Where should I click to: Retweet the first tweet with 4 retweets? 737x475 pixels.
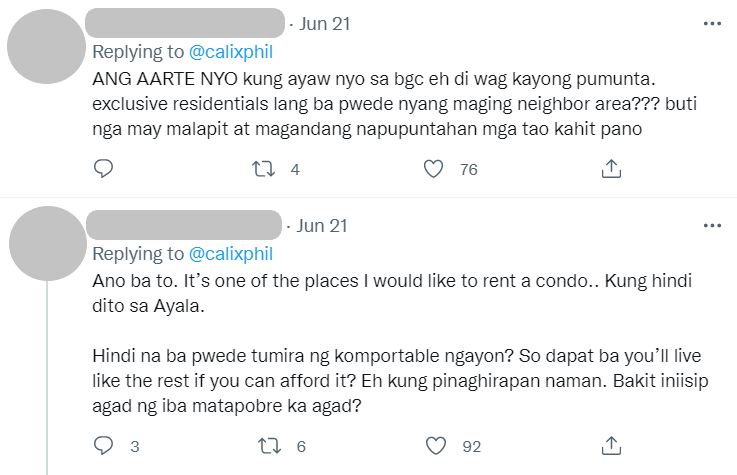pos(263,169)
